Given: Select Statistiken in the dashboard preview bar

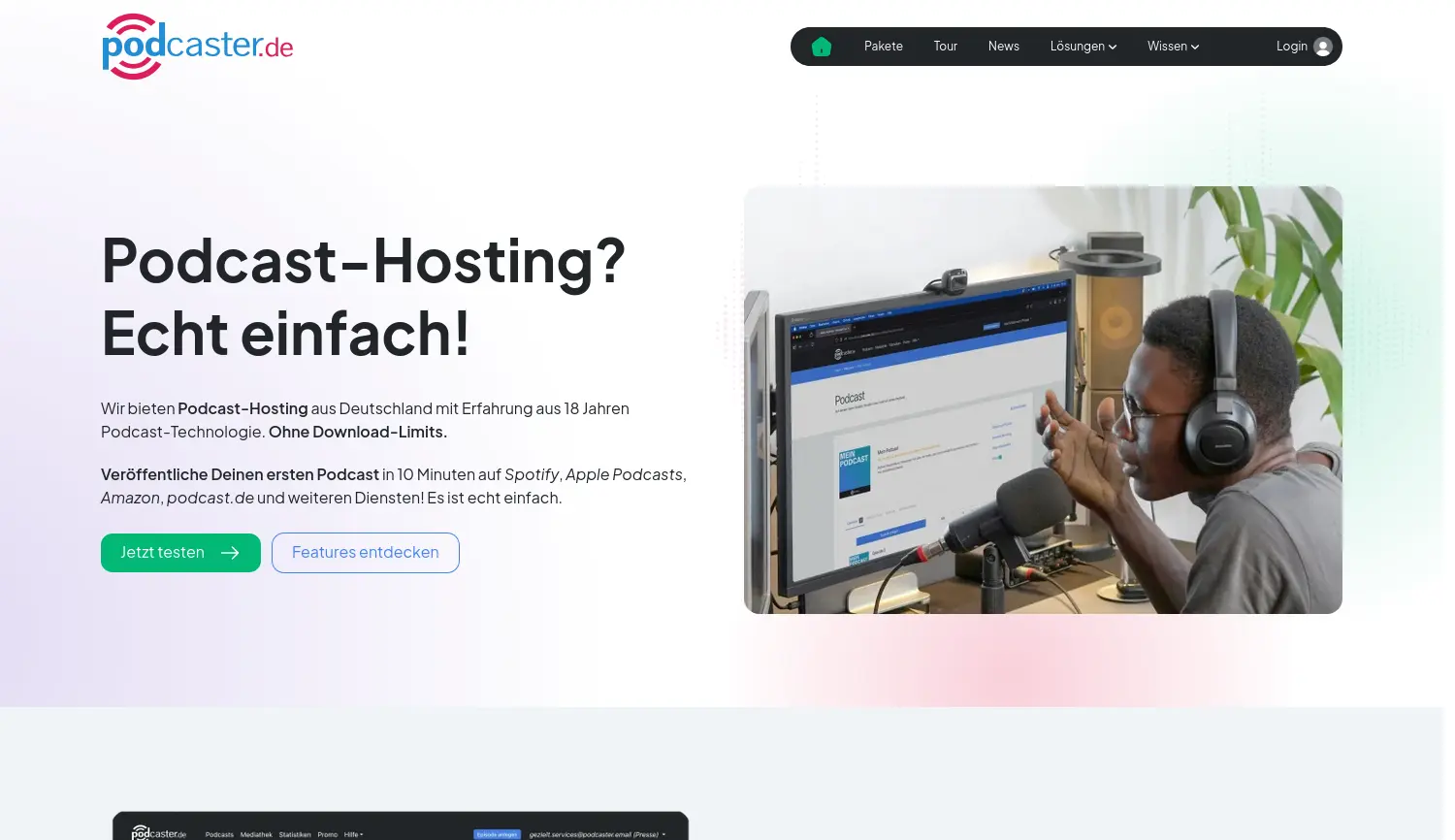Looking at the screenshot, I should (295, 834).
